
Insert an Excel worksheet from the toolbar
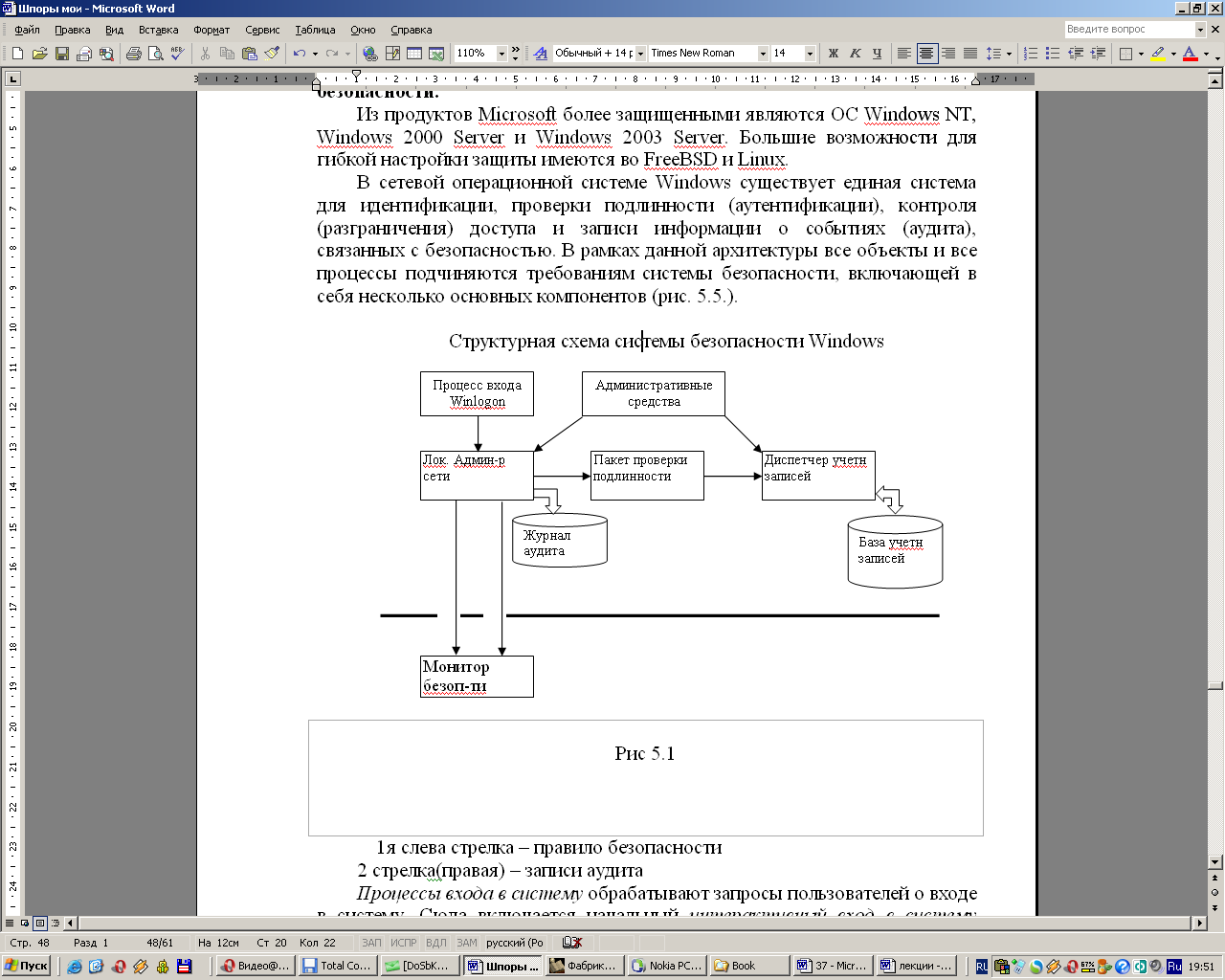pyautogui.click(x=436, y=54)
